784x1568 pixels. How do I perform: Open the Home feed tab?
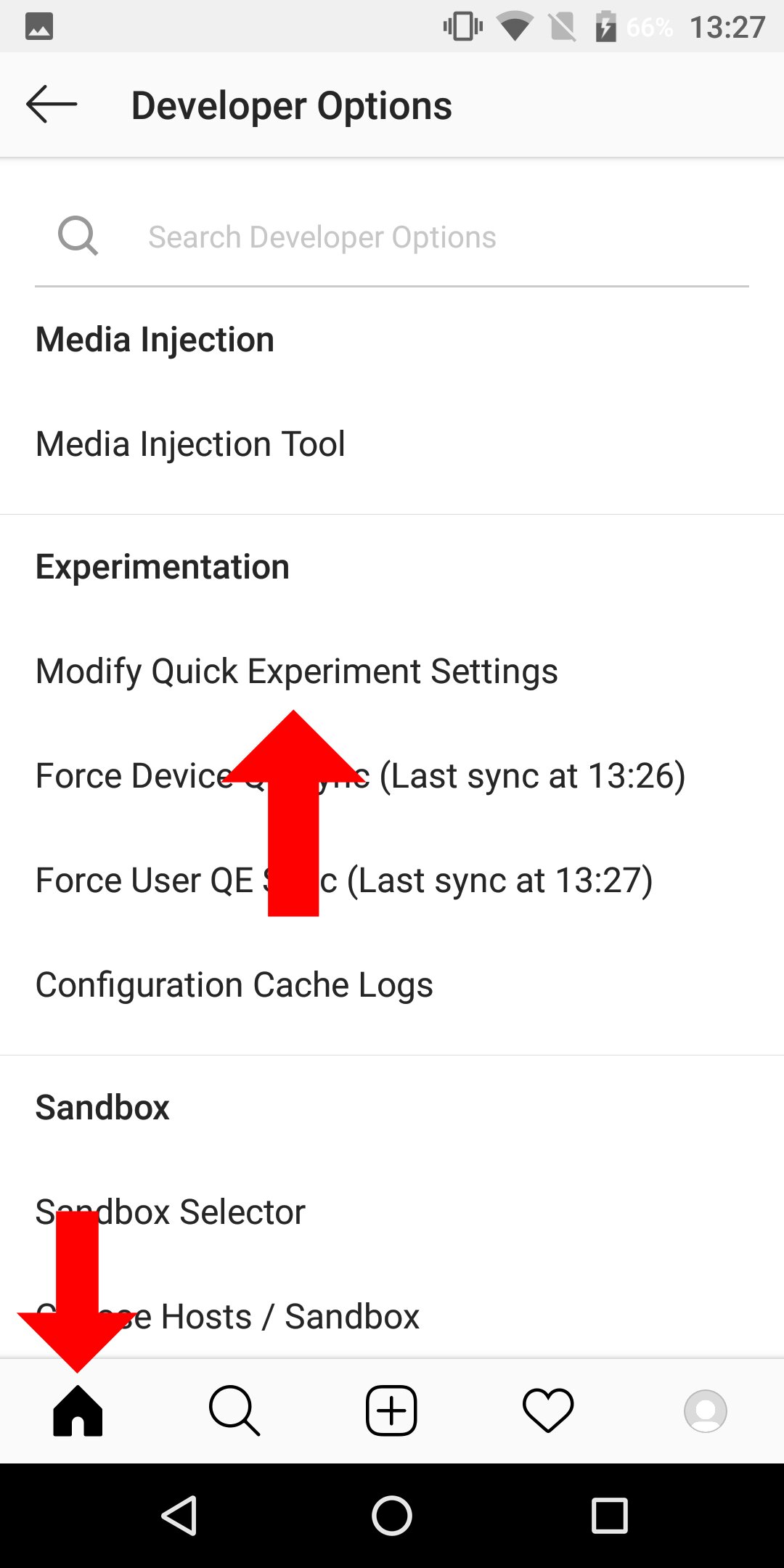point(78,1410)
